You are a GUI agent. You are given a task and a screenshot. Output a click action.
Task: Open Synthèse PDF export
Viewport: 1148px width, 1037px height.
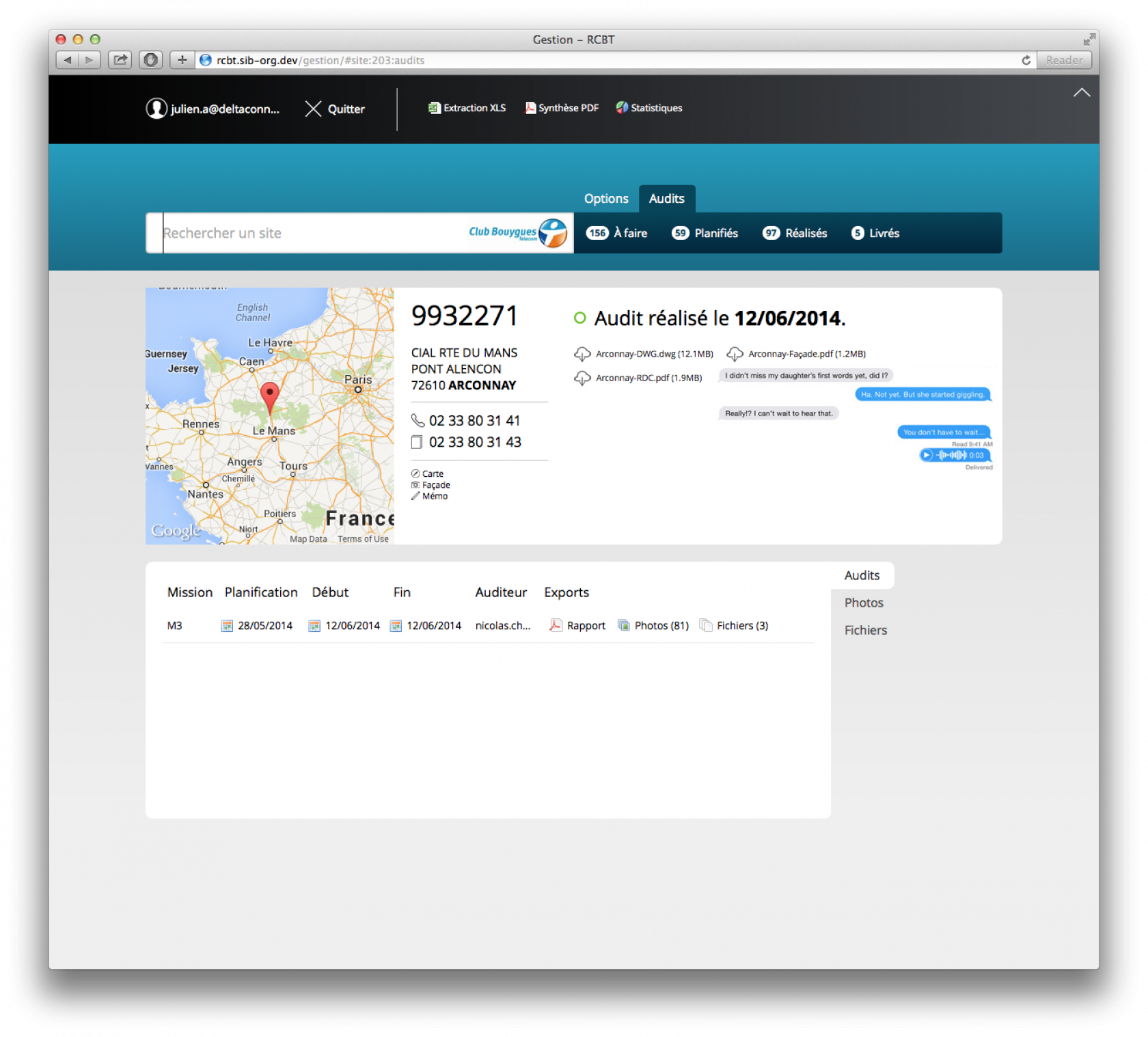coord(562,108)
